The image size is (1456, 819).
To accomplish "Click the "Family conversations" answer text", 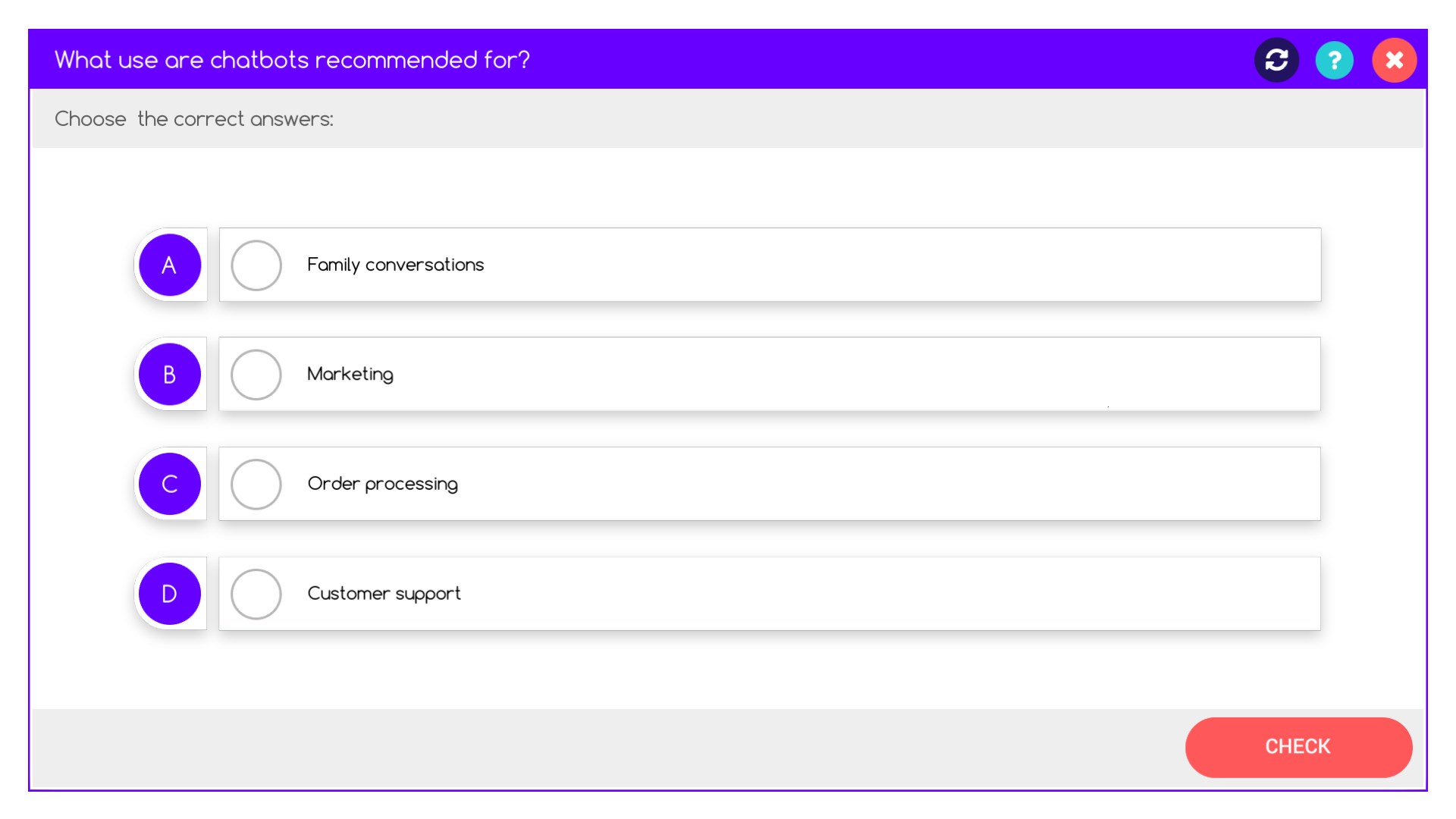I will point(395,265).
